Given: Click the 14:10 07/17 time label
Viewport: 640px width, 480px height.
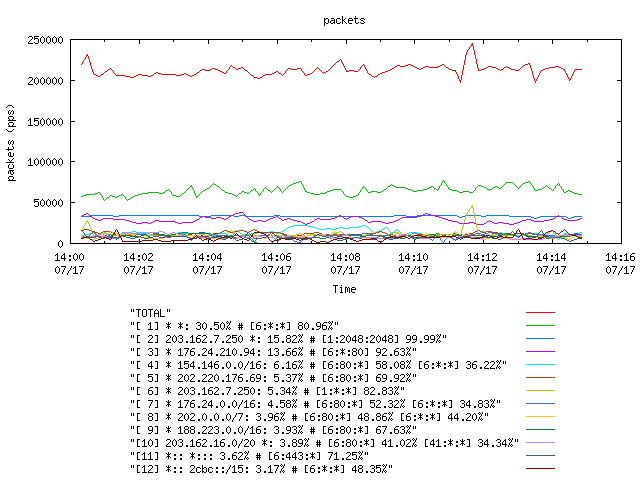Looking at the screenshot, I should tap(413, 264).
